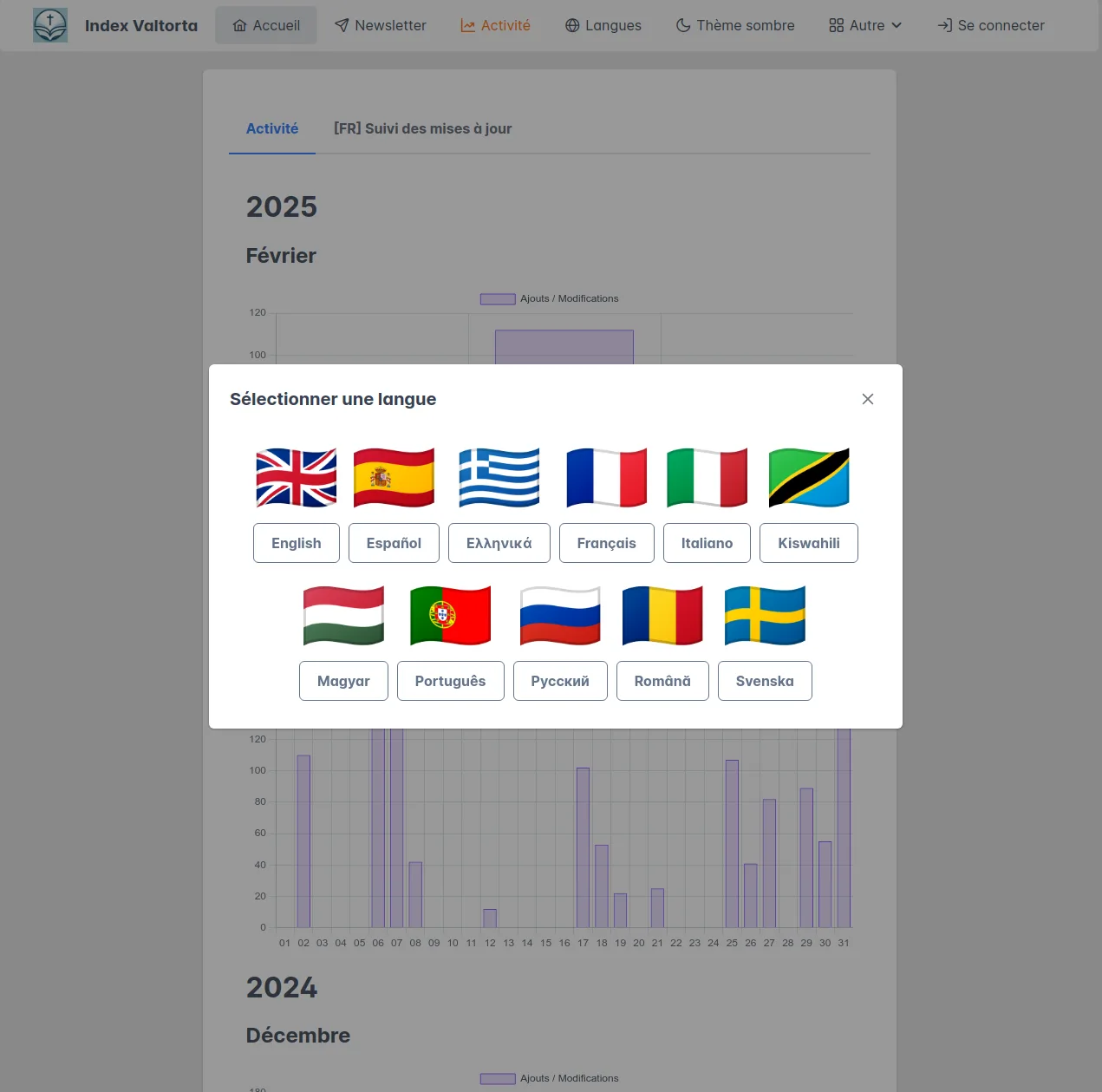Select the Hungarian flag icon

[x=343, y=616]
